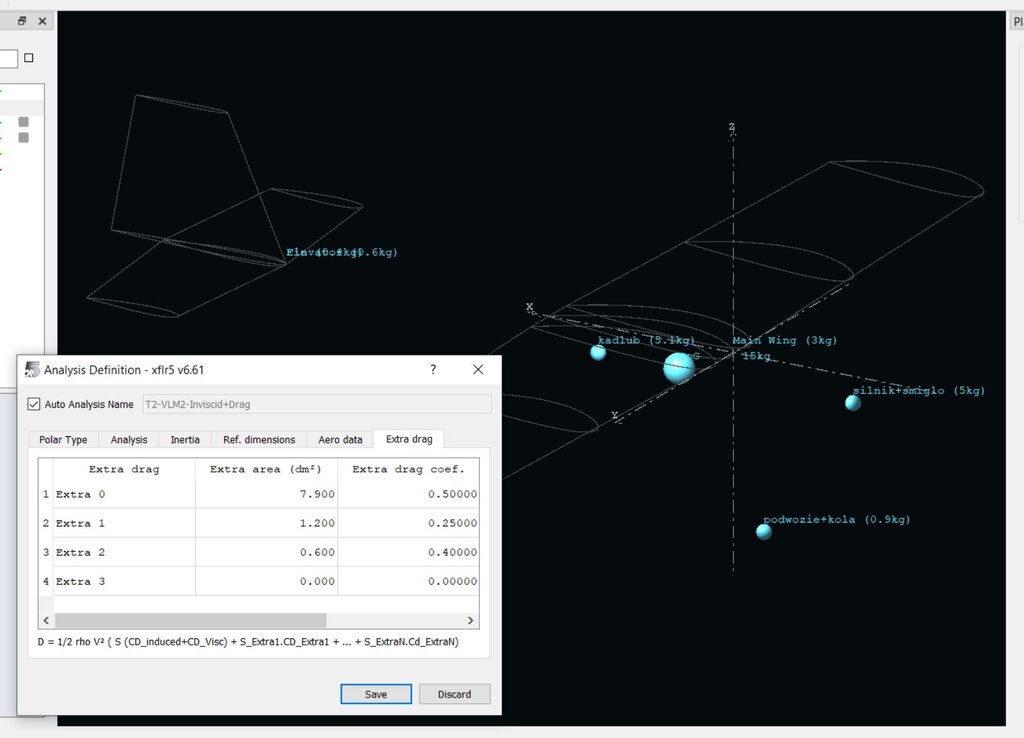Click the xflr5 logo in dialog title bar
The height and width of the screenshot is (738, 1024).
(x=32, y=370)
